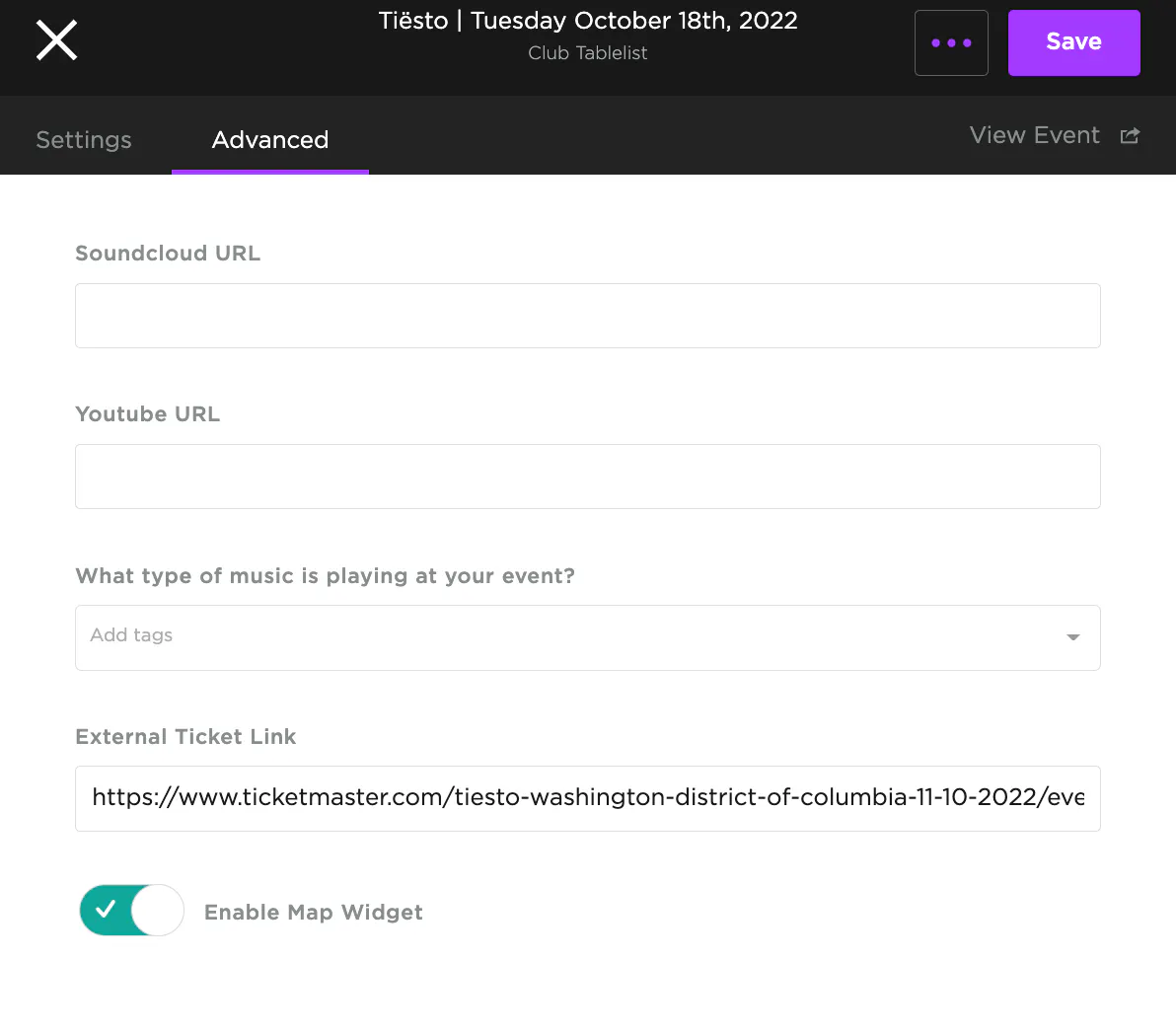Viewport: 1176px width, 1034px height.
Task: Open the View Event link
Action: pyautogui.click(x=1034, y=136)
